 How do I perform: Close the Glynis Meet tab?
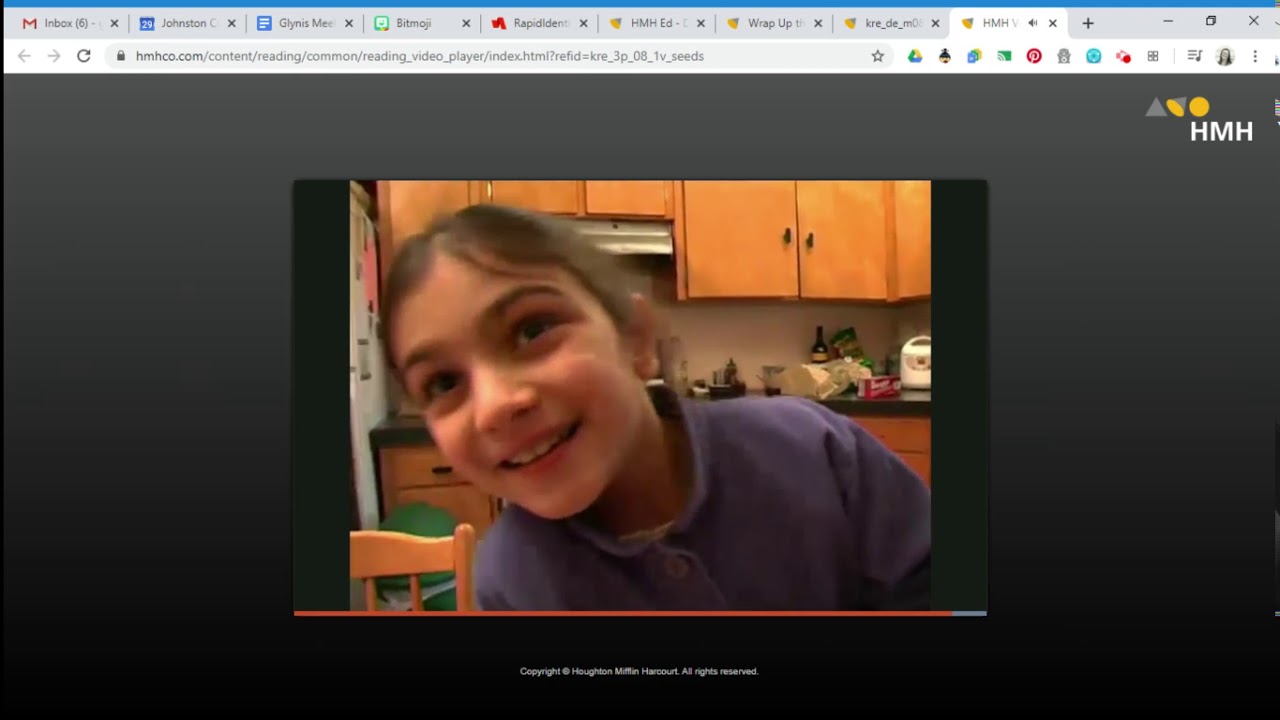pos(349,23)
